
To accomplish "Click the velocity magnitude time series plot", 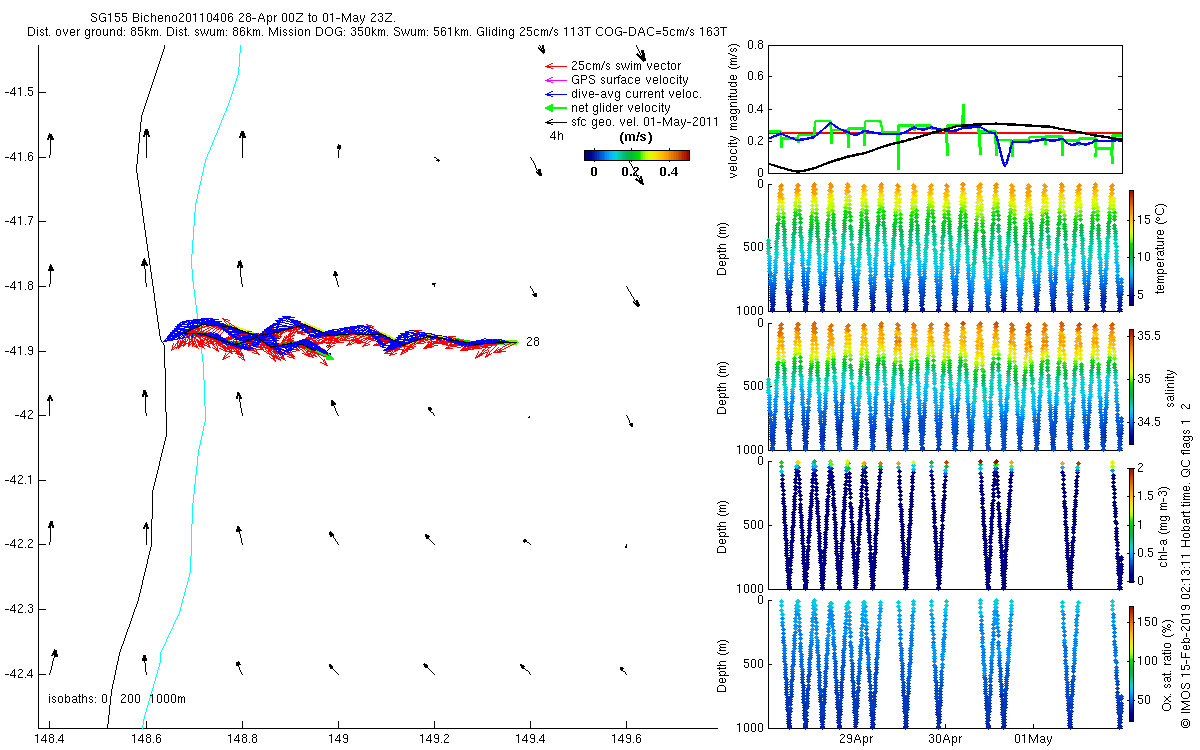I will [x=944, y=109].
